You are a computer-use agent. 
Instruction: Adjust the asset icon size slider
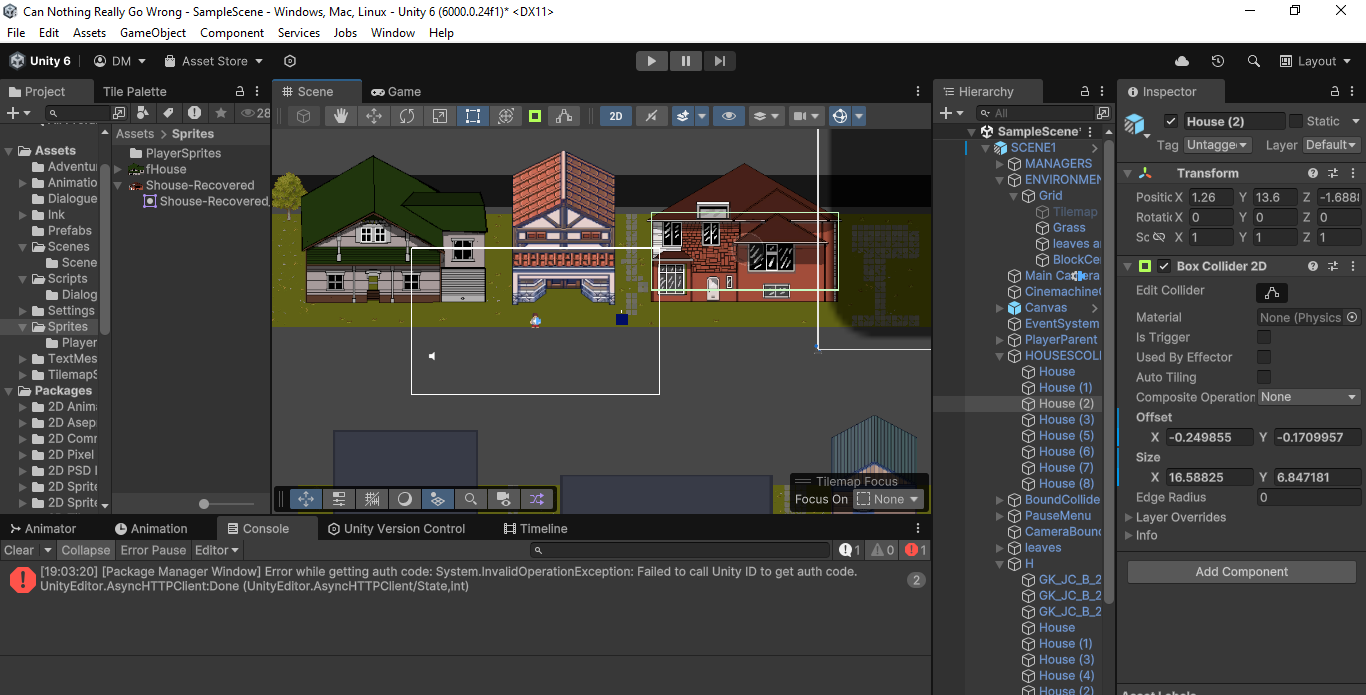point(205,504)
